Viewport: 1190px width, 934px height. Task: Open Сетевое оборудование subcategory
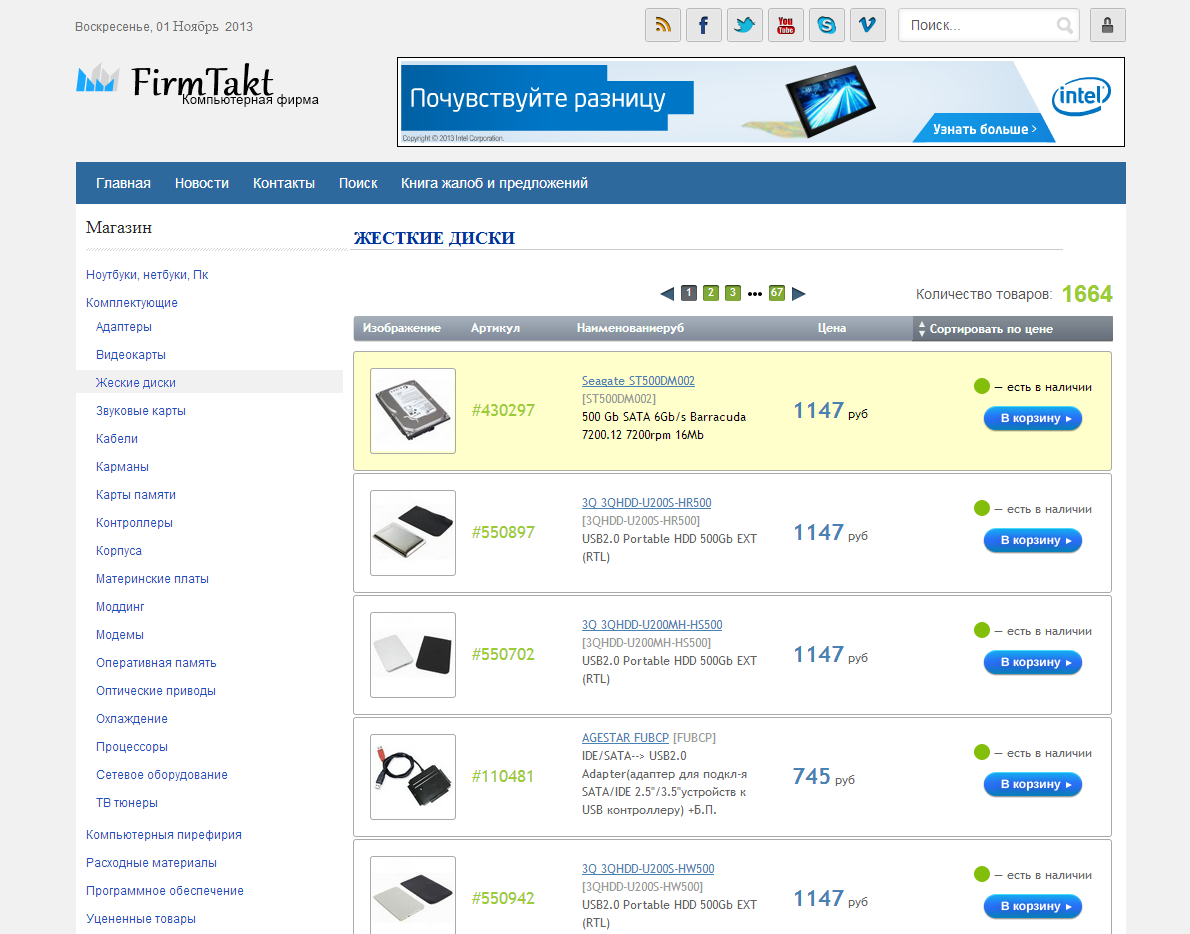[x=162, y=775]
